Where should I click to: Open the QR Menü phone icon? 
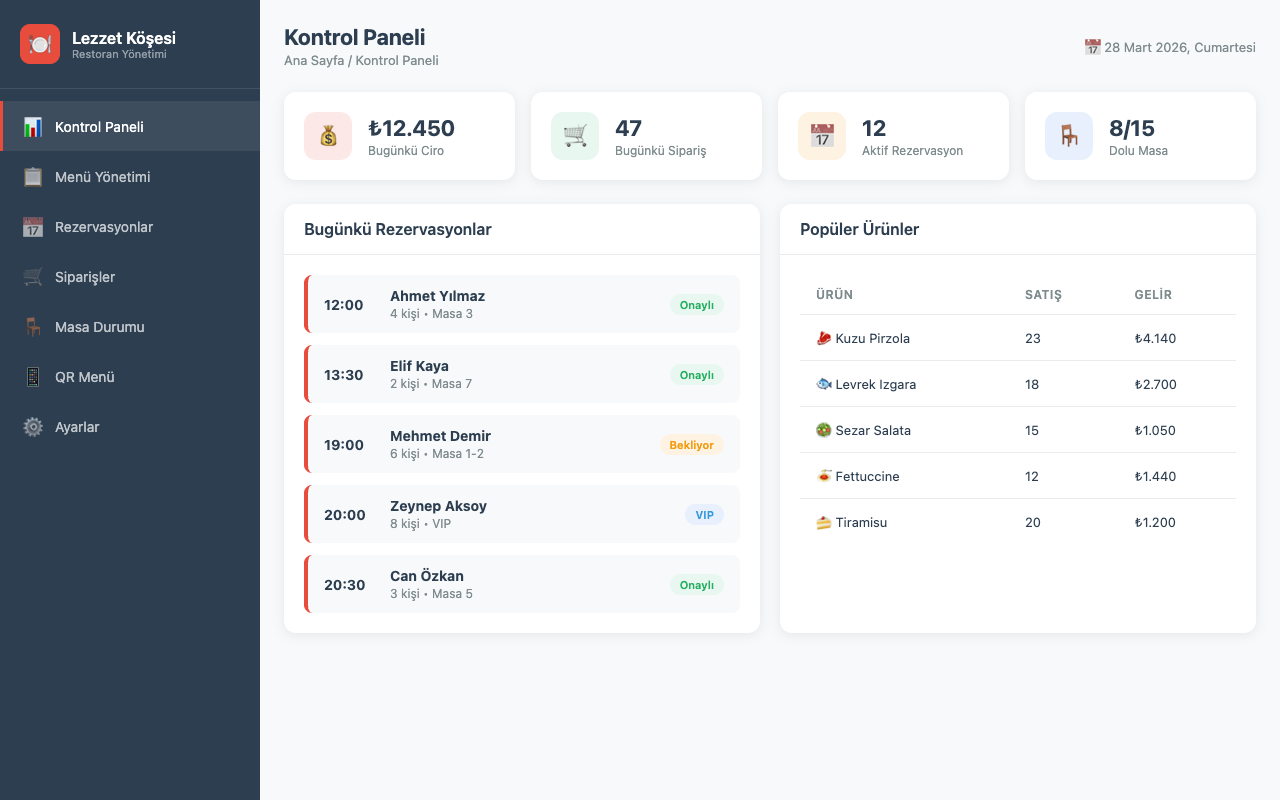[x=33, y=377]
